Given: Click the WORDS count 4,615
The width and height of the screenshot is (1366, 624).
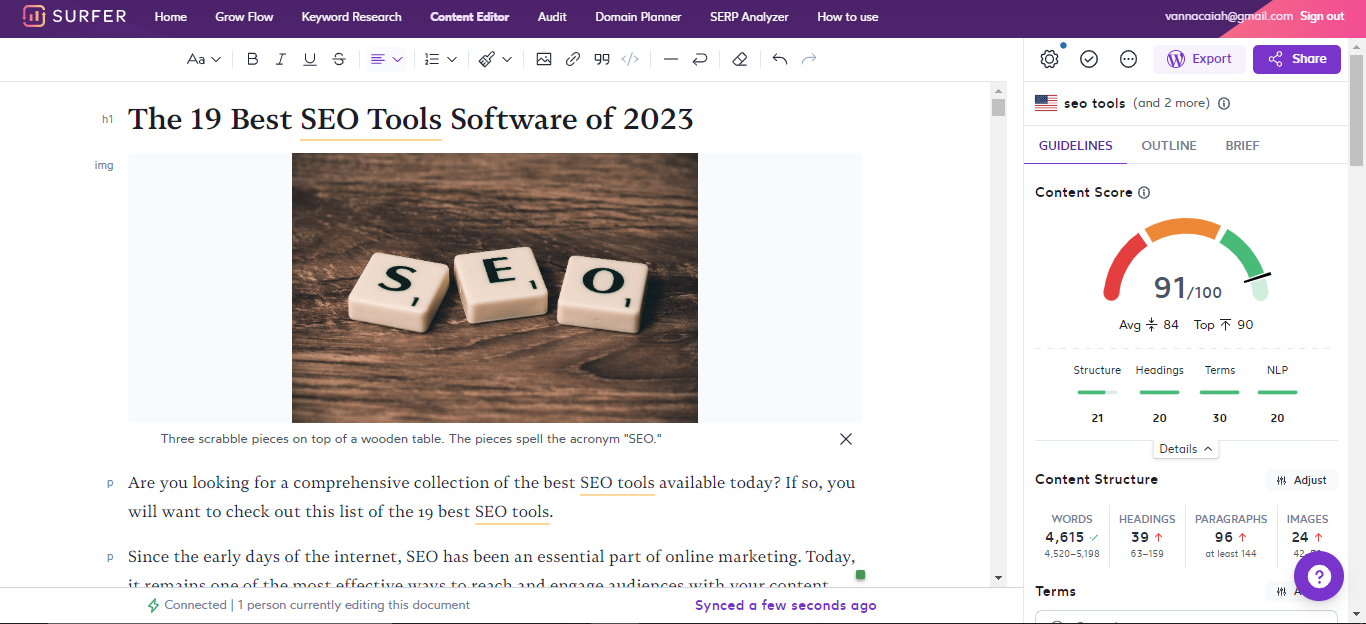Looking at the screenshot, I should click(1065, 537).
